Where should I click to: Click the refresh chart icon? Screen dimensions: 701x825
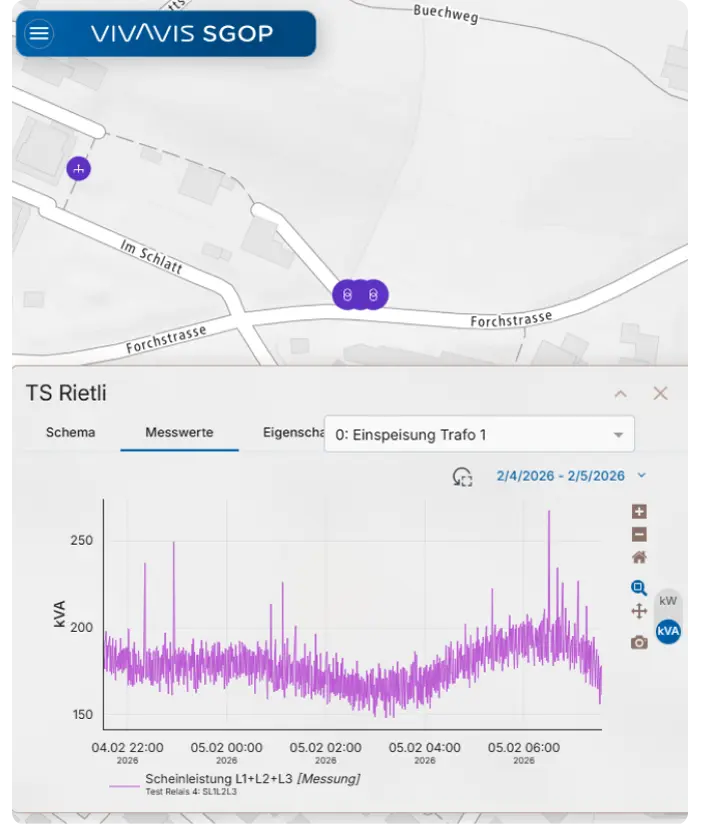pos(462,477)
